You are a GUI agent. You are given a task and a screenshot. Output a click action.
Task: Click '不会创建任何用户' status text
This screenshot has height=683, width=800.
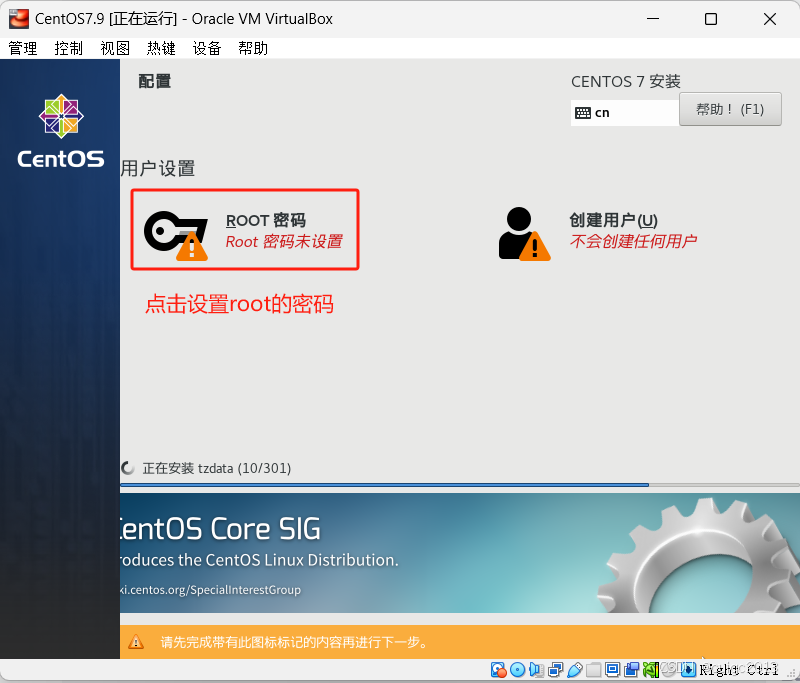click(633, 241)
